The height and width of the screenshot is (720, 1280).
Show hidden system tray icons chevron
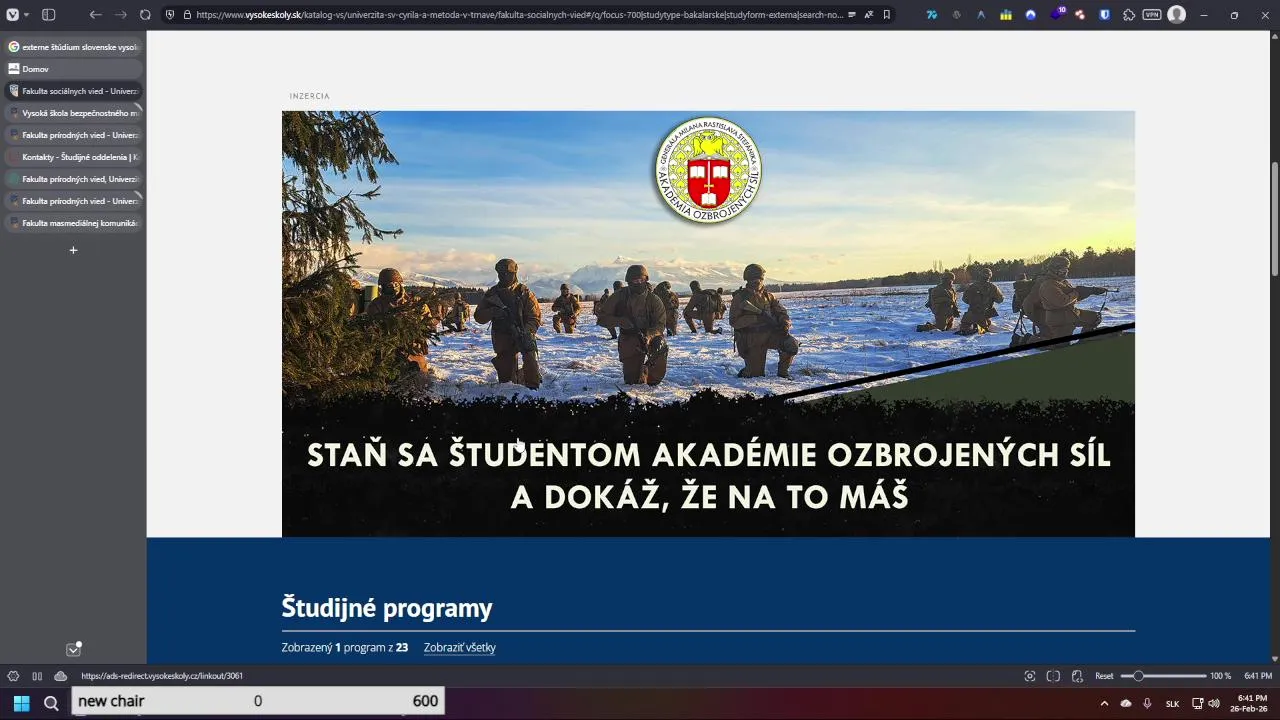pos(1105,703)
